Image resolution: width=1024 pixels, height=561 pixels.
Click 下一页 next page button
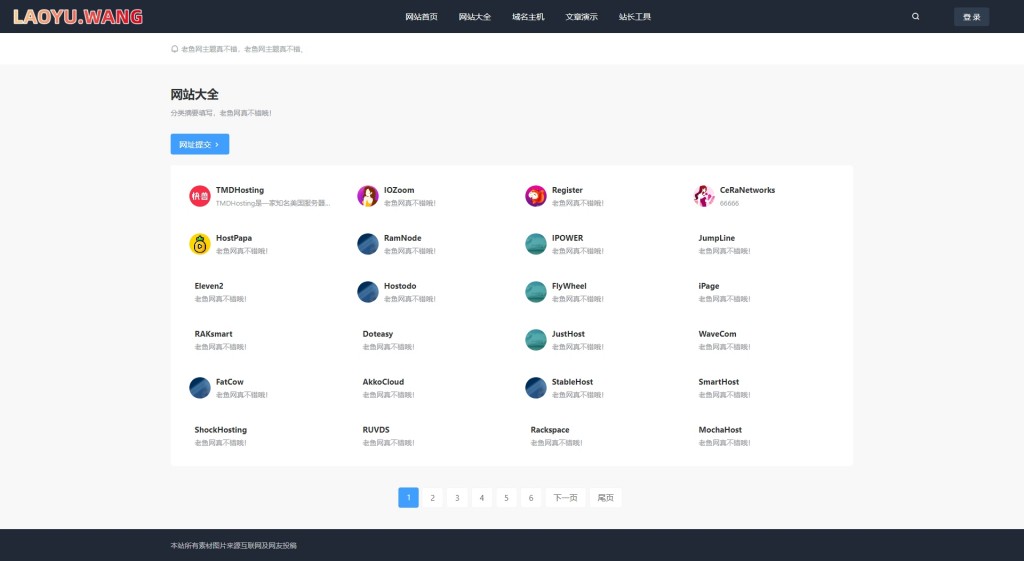click(565, 497)
